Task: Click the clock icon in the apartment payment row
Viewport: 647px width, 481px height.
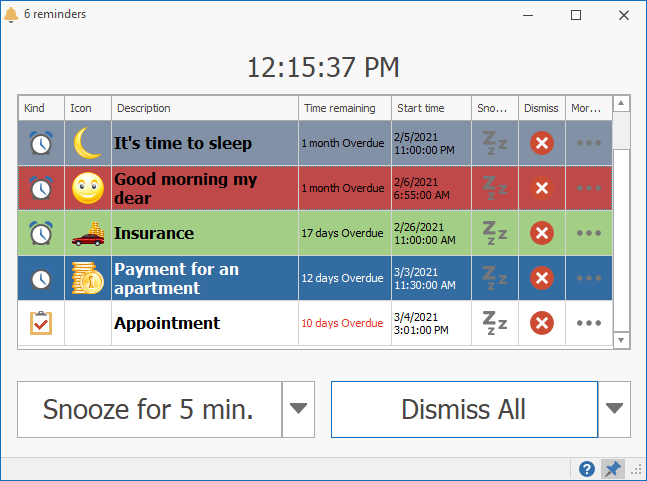Action: pos(41,278)
